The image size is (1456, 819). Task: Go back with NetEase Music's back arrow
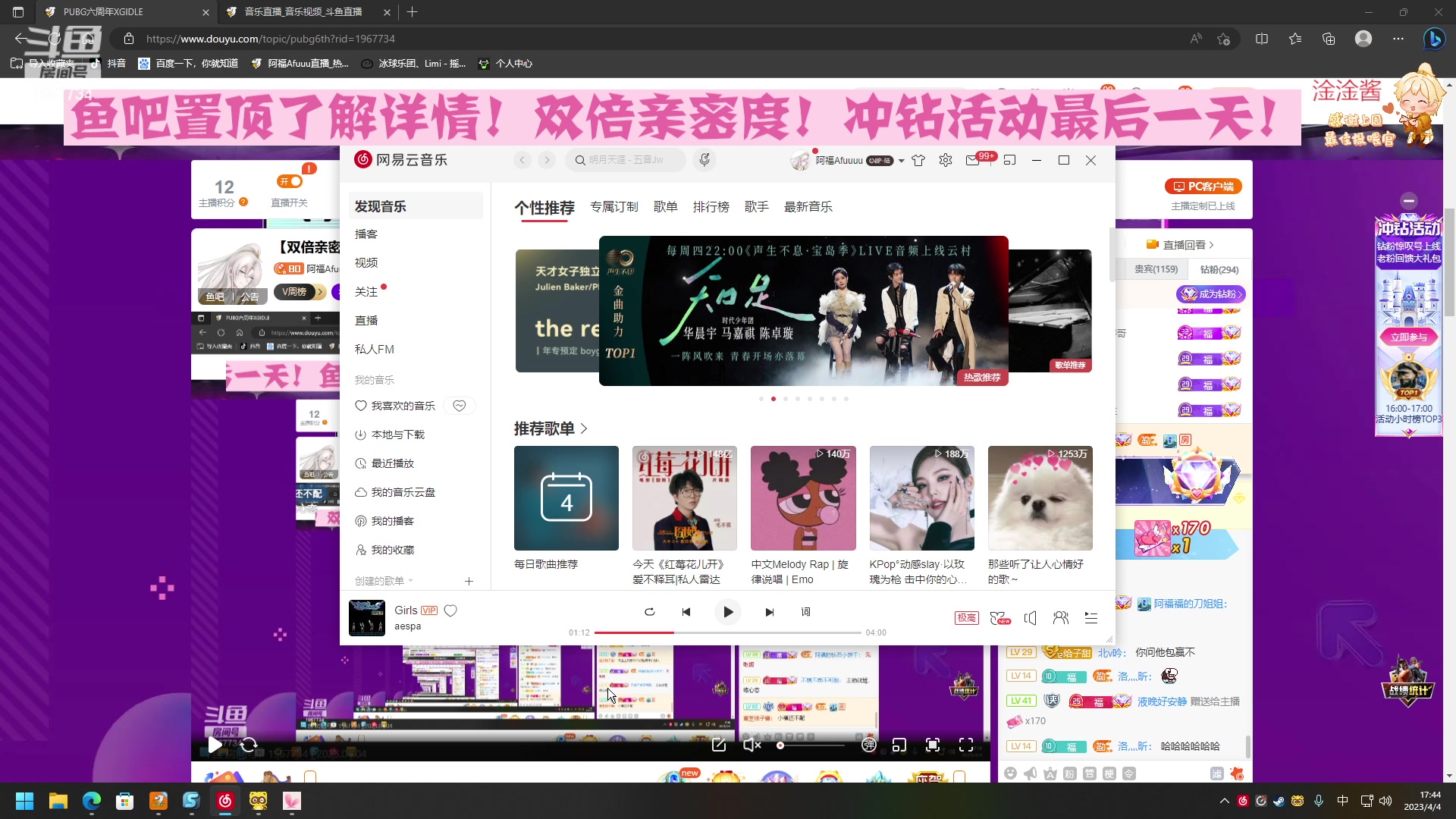point(522,160)
